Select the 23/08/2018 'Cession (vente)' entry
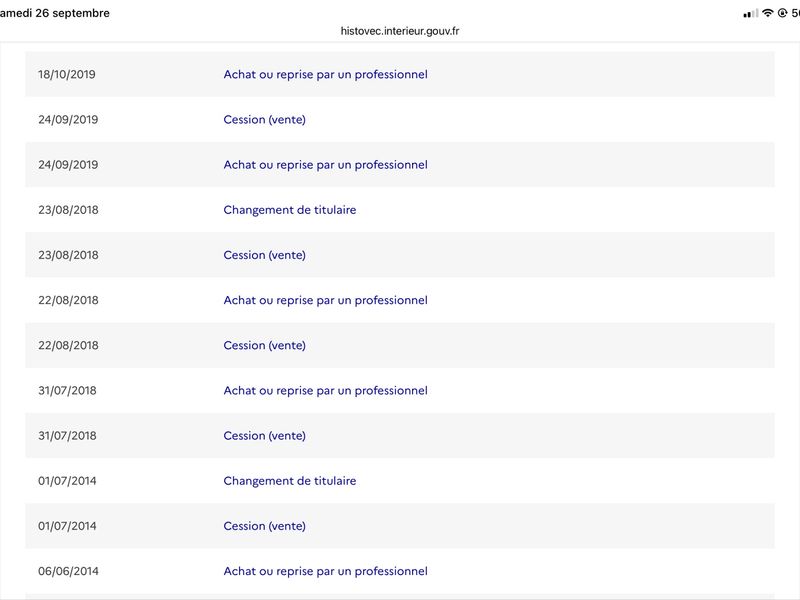The image size is (800, 600). (x=400, y=255)
